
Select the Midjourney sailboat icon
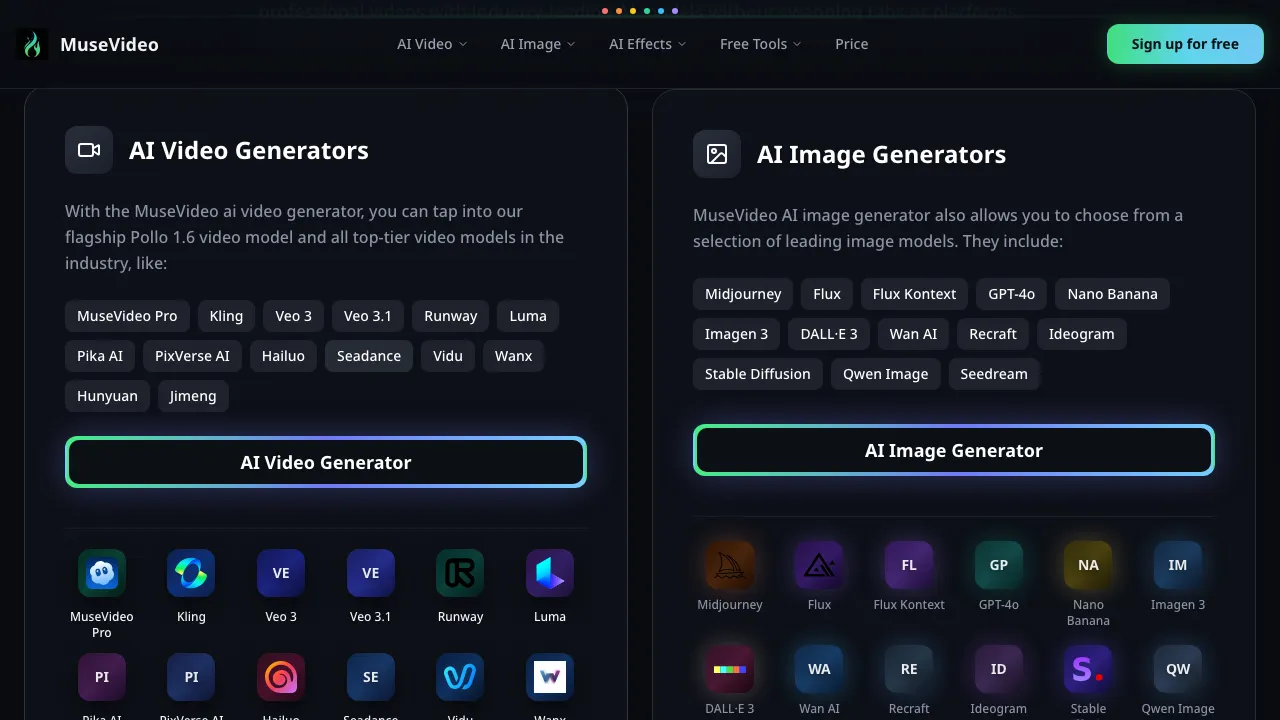[730, 565]
